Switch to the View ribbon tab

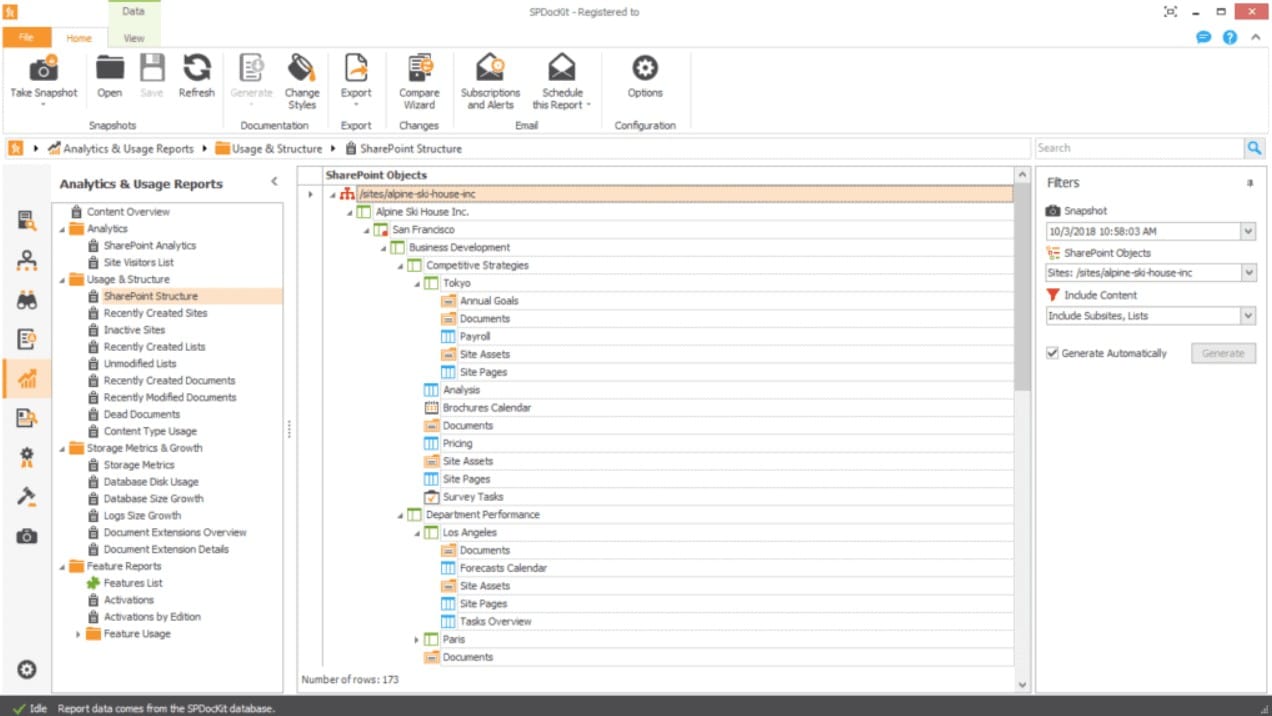point(133,38)
